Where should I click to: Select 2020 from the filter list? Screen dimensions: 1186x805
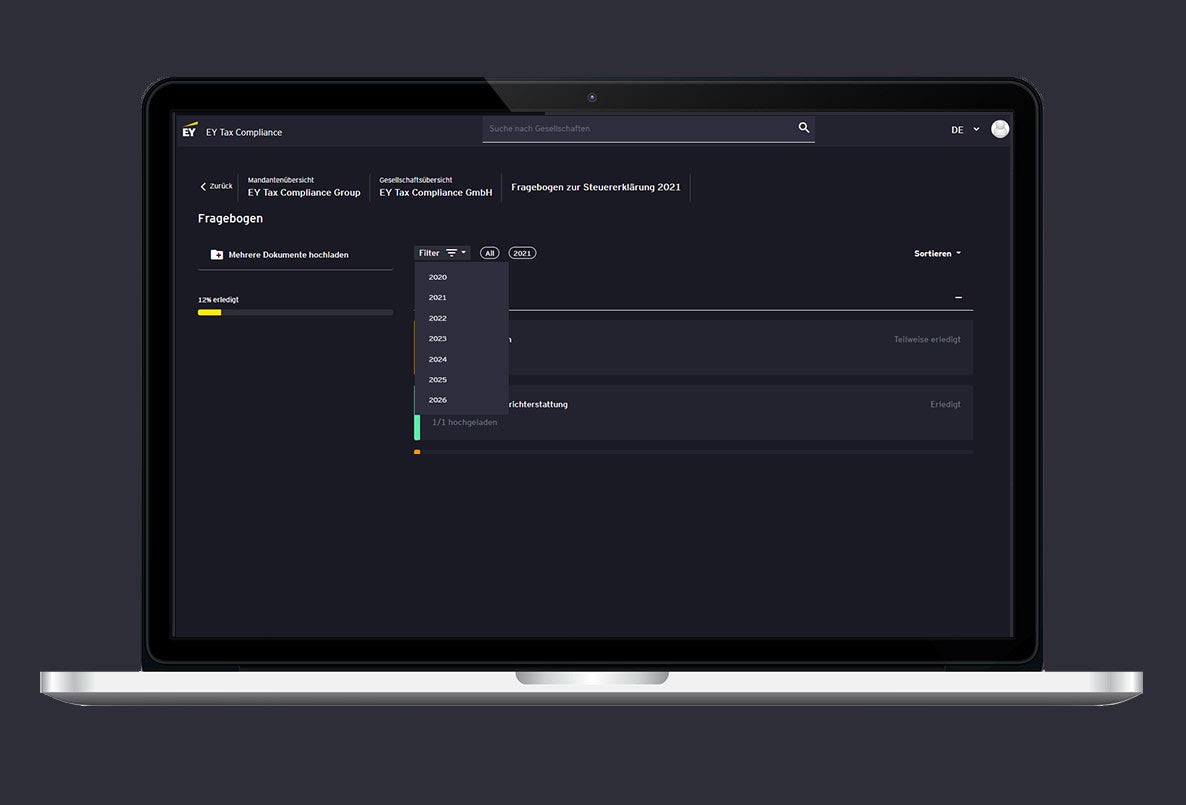click(x=438, y=277)
